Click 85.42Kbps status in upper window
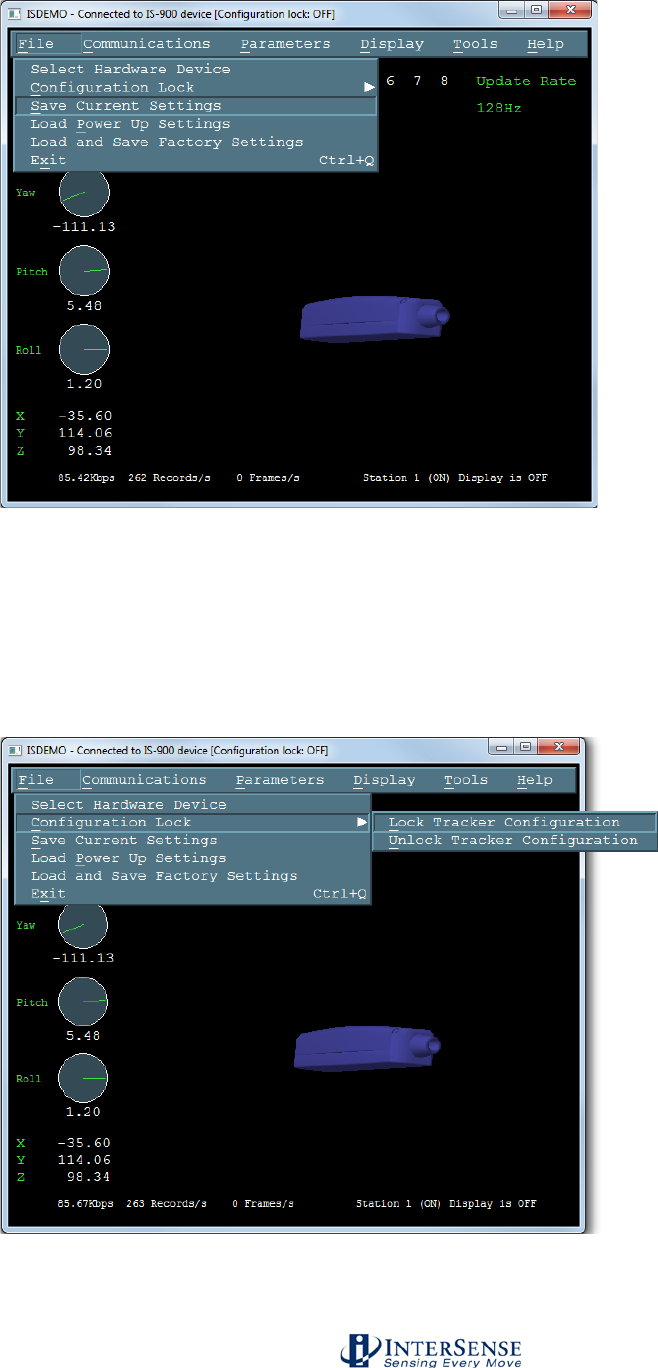658x1368 pixels. tap(87, 478)
